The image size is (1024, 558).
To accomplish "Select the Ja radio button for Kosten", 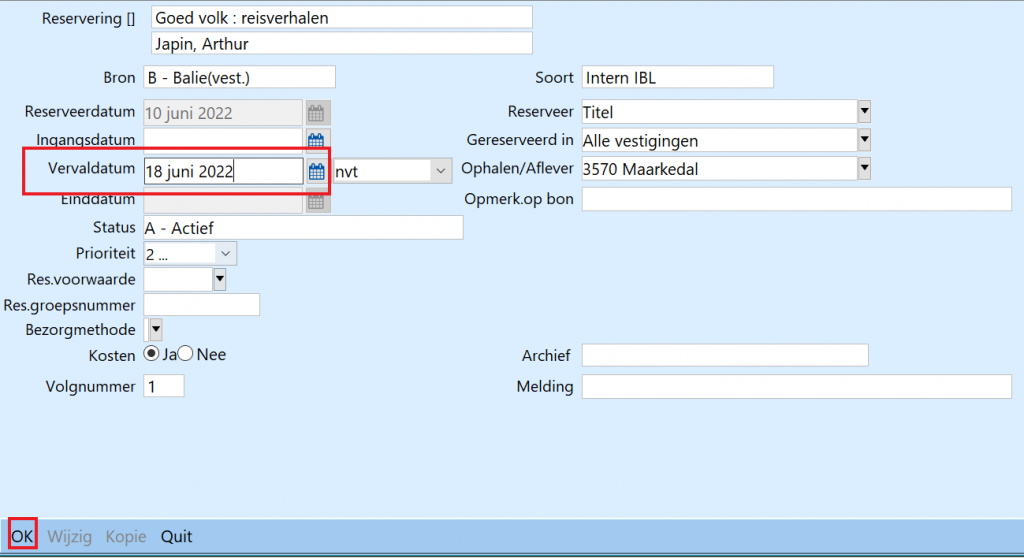I will pos(152,354).
